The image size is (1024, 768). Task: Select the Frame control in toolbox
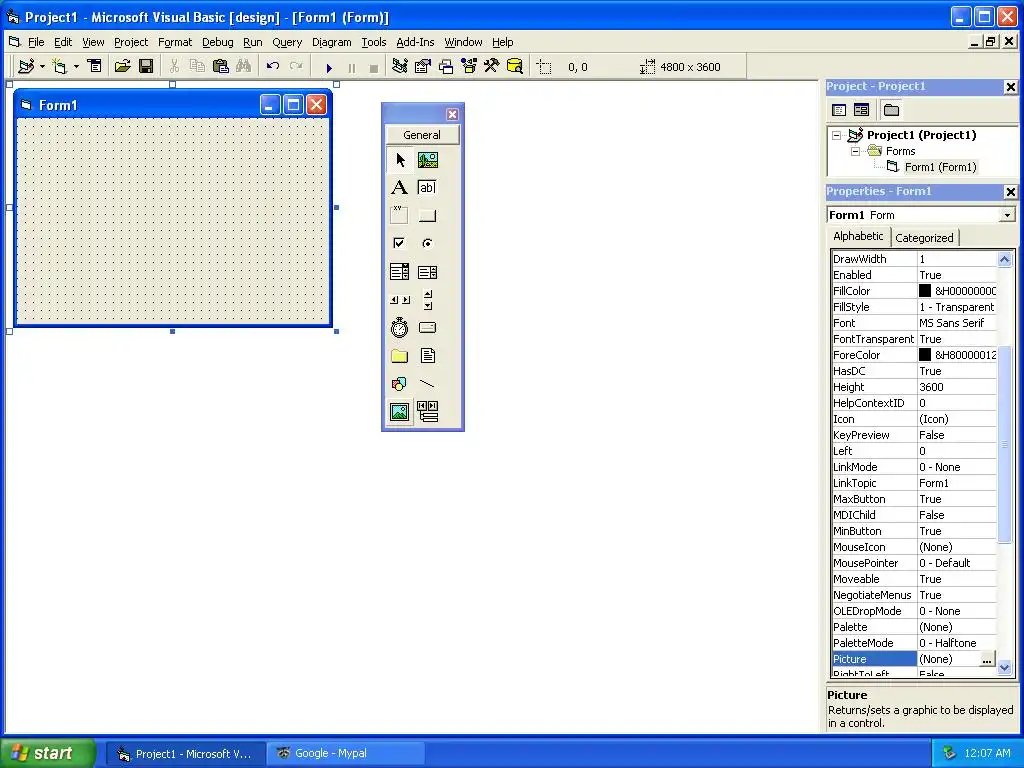400,216
